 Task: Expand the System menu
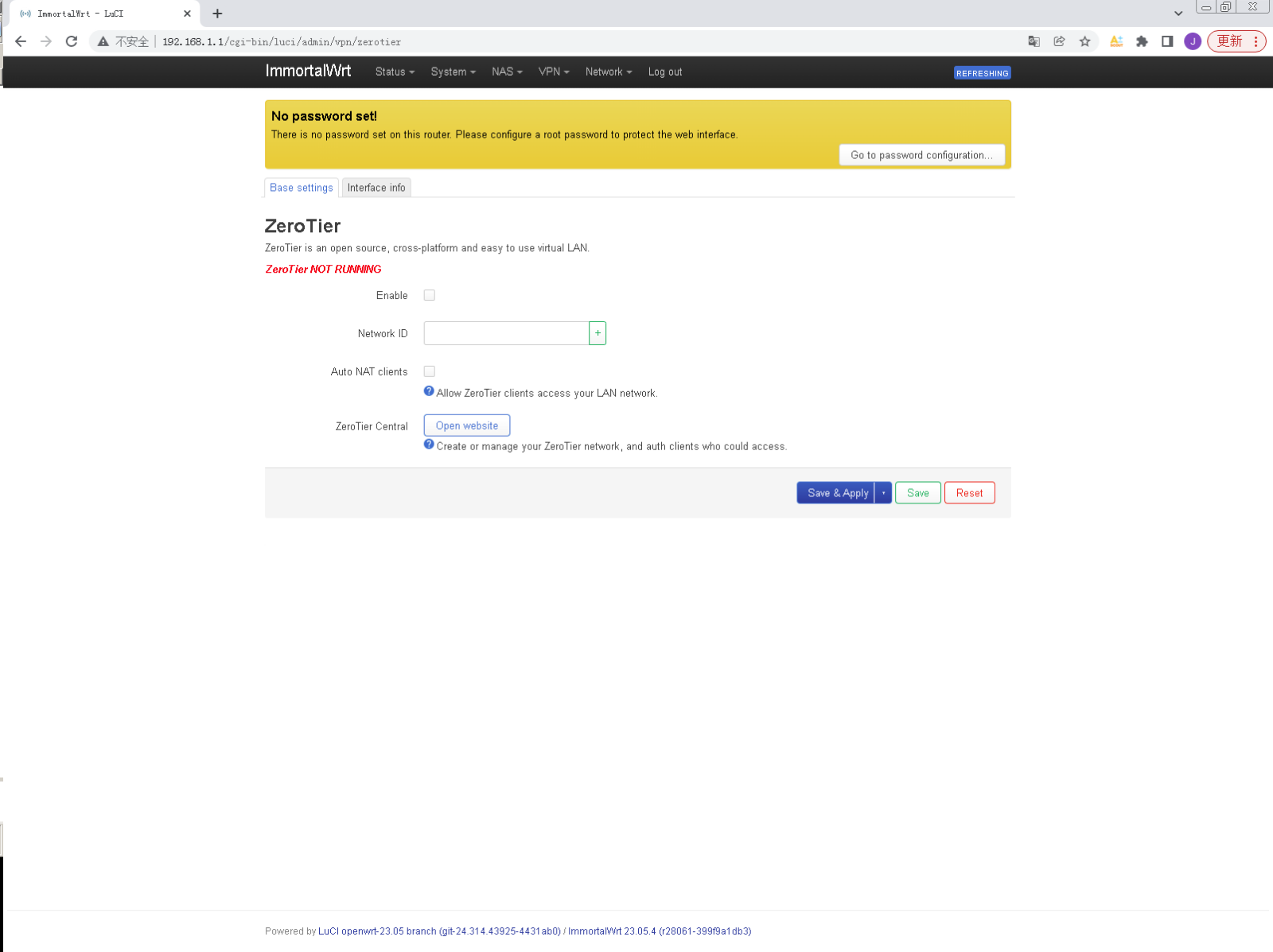[454, 72]
